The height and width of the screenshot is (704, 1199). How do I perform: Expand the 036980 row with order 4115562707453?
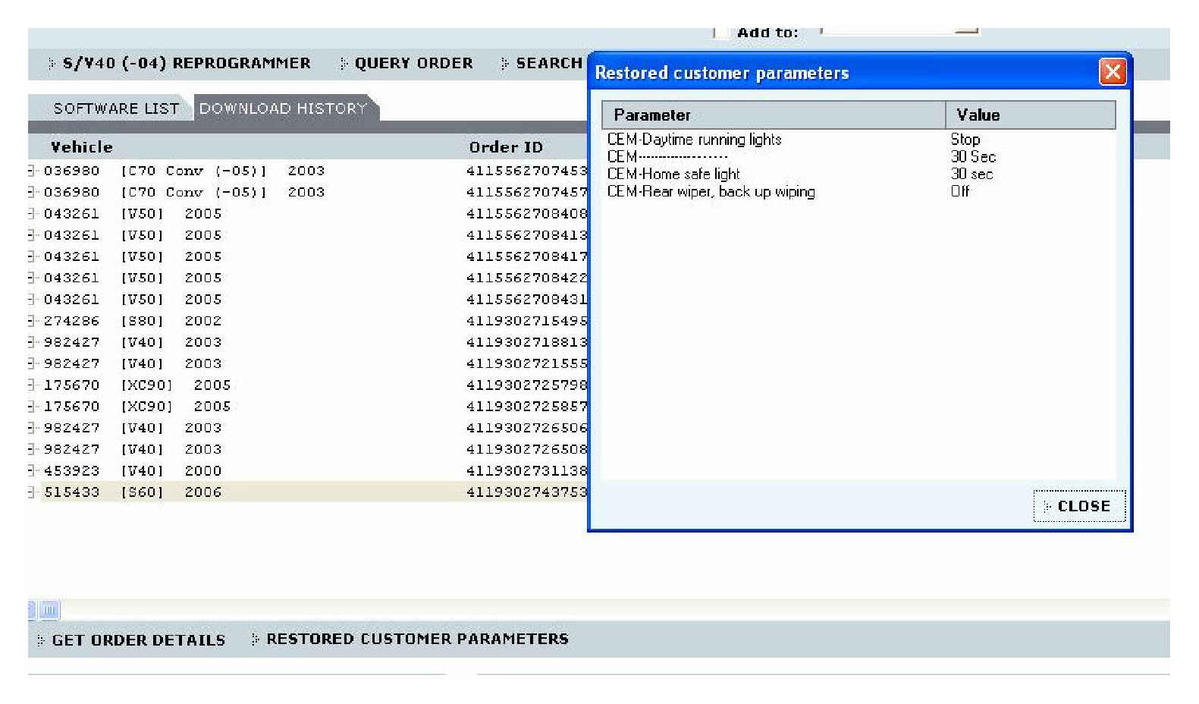click(x=32, y=171)
